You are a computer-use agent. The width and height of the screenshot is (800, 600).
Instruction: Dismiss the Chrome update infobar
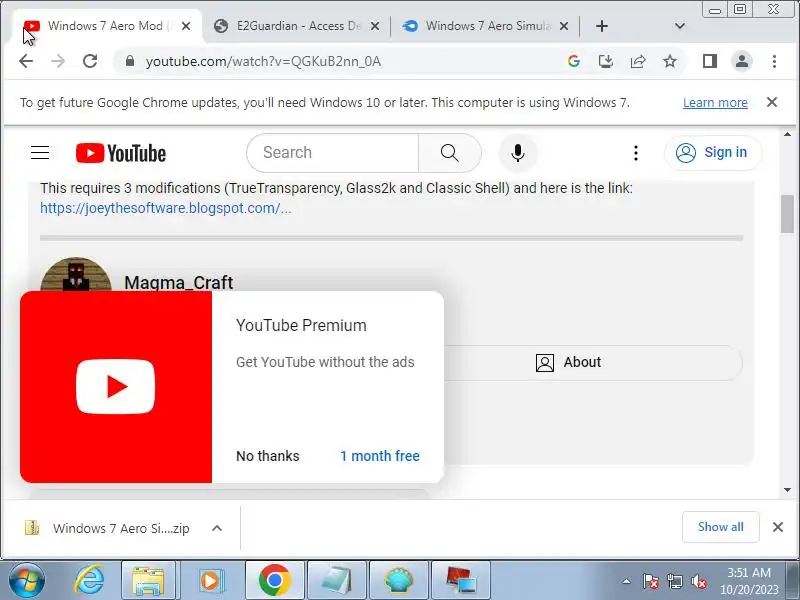tap(772, 102)
